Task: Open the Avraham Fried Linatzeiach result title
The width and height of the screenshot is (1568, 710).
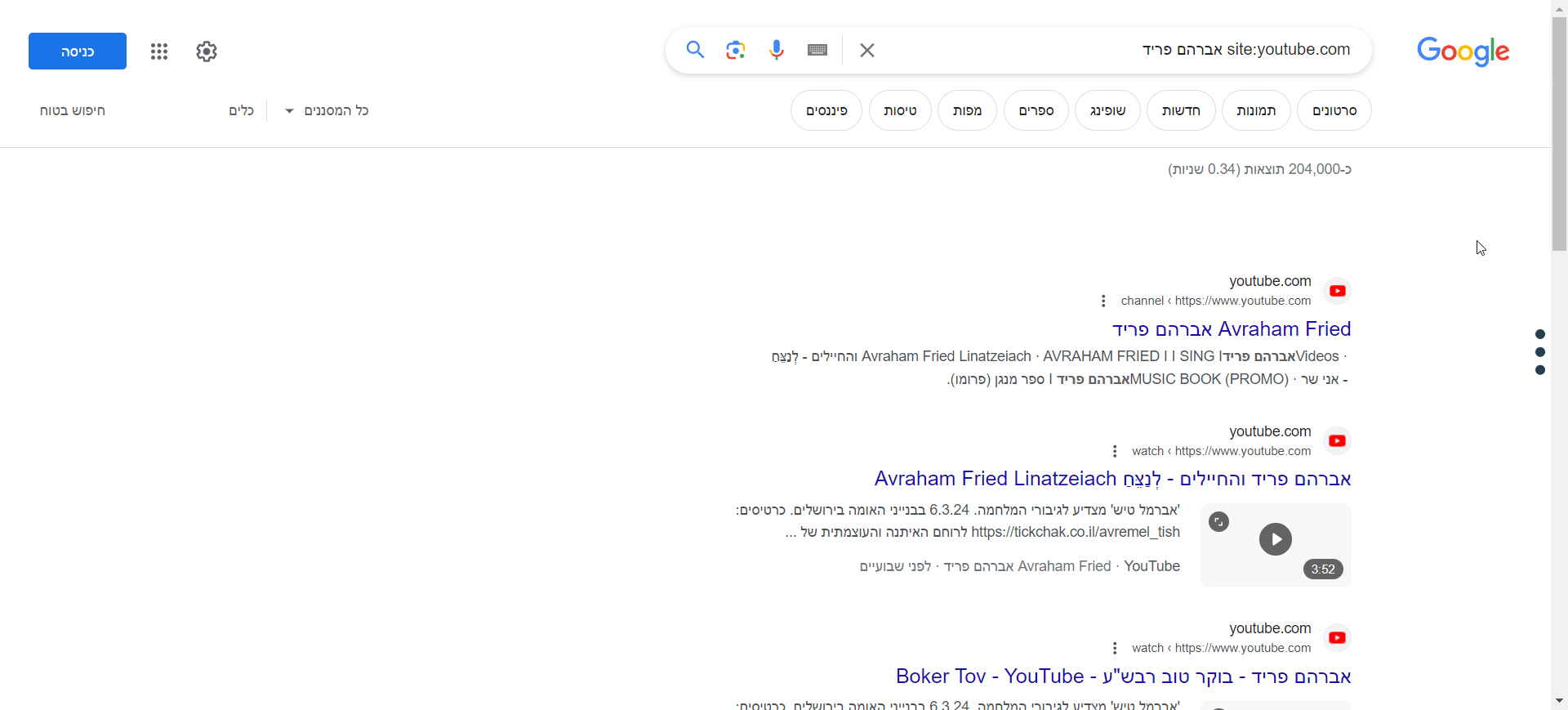Action: coord(1112,479)
